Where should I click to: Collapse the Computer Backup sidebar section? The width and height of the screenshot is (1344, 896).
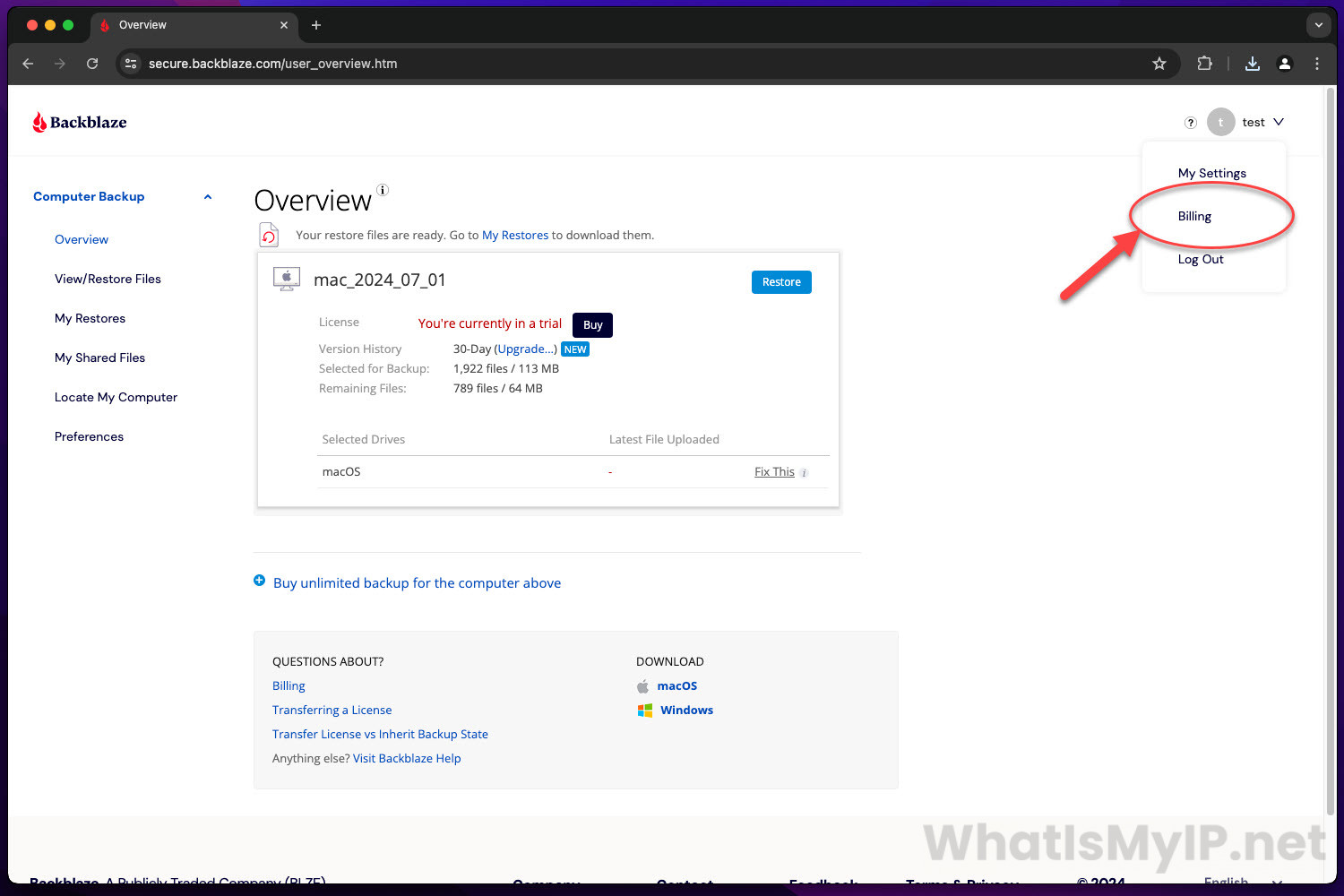(x=208, y=197)
